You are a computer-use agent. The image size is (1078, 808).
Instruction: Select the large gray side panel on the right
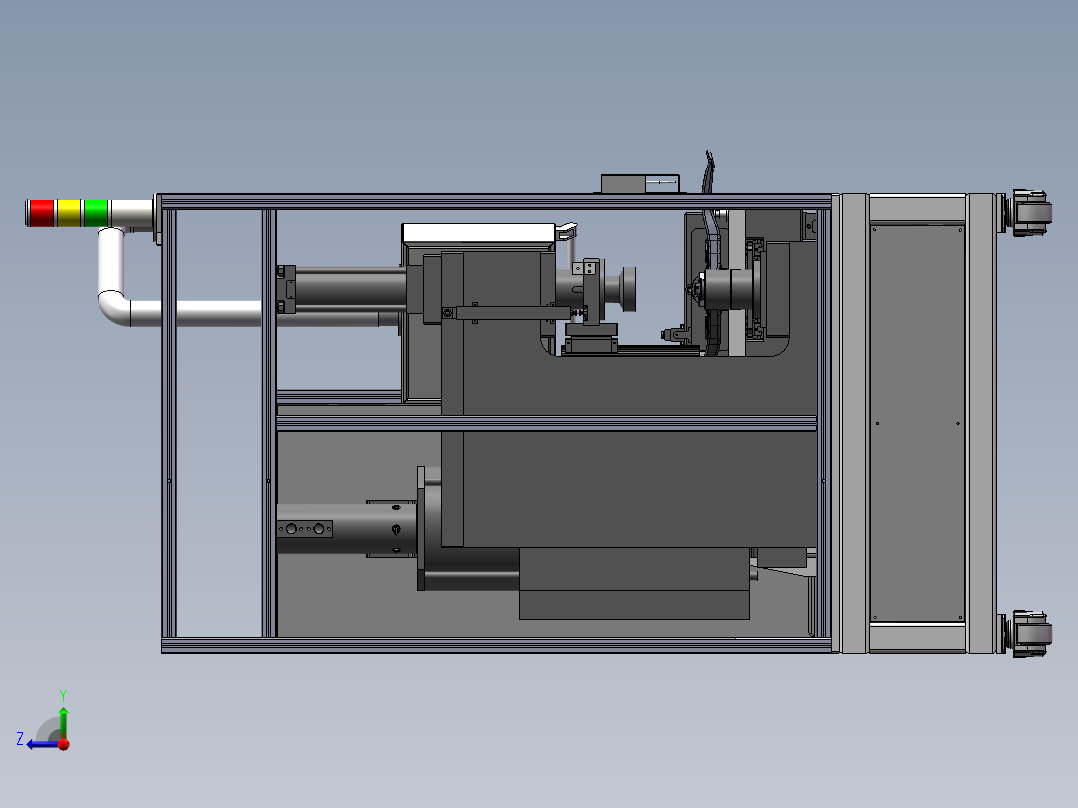(917, 423)
